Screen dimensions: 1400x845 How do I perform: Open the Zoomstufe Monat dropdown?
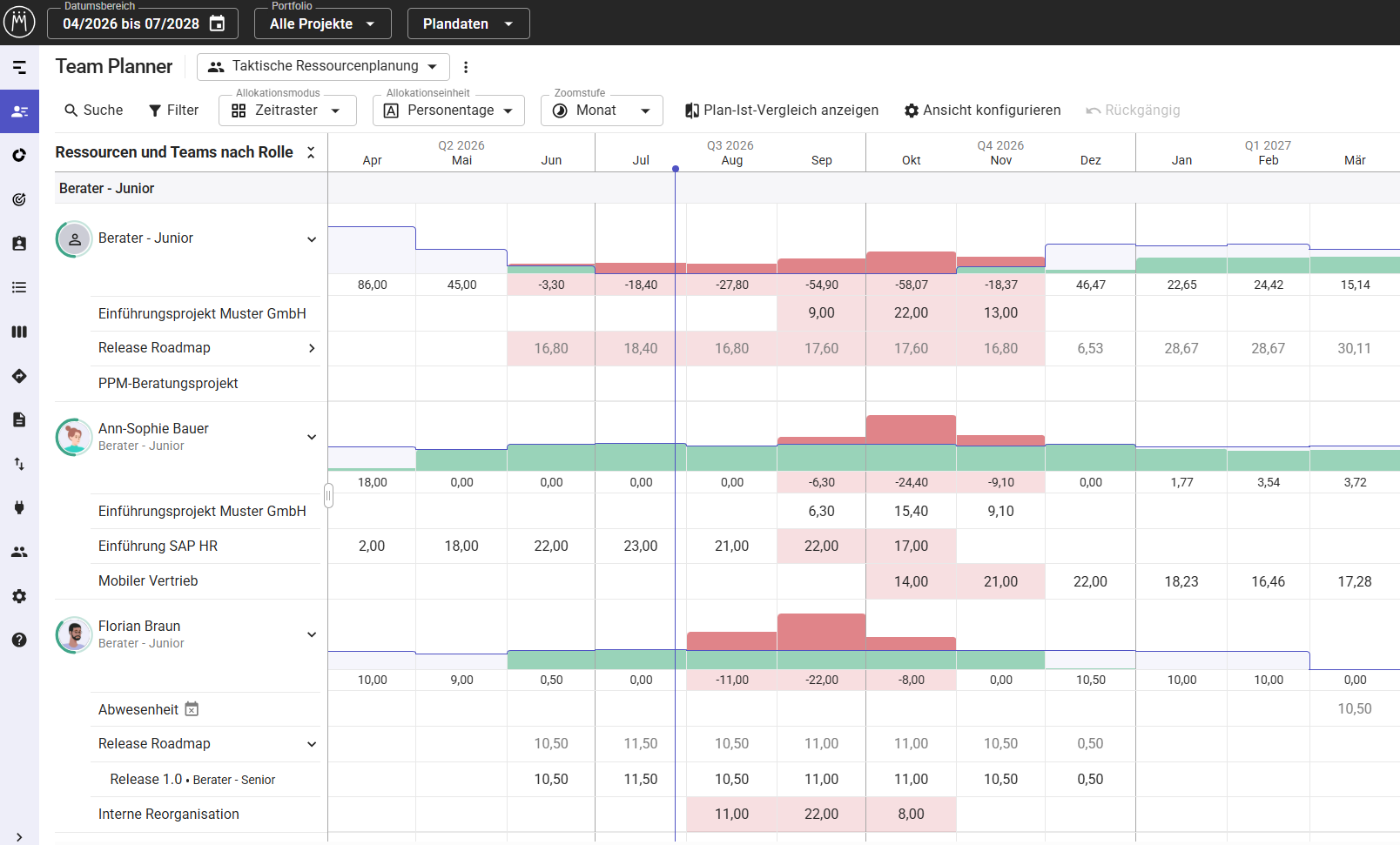tap(602, 111)
